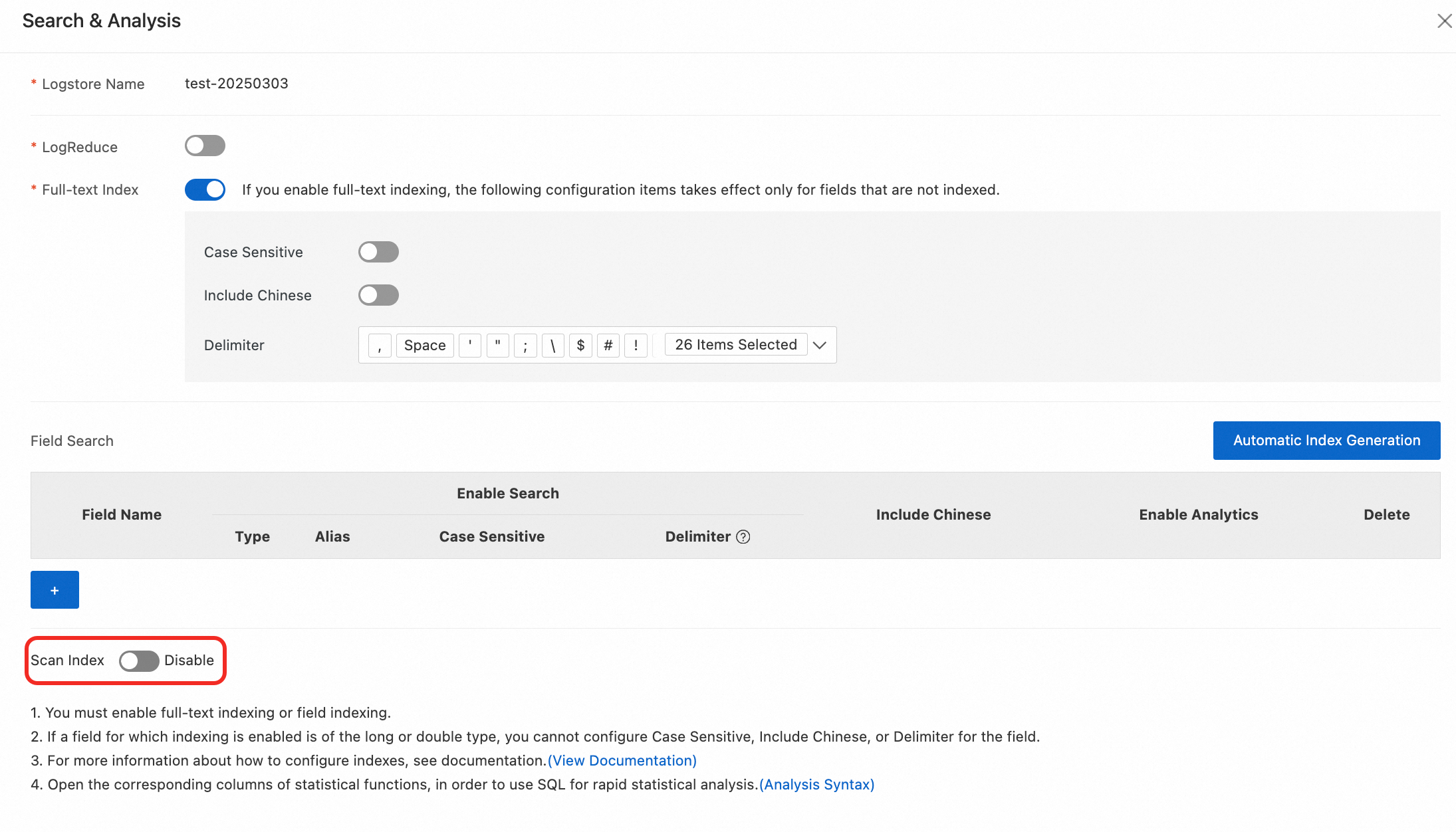The height and width of the screenshot is (832, 1456).
Task: Turn on Include Chinese switch
Action: [378, 296]
